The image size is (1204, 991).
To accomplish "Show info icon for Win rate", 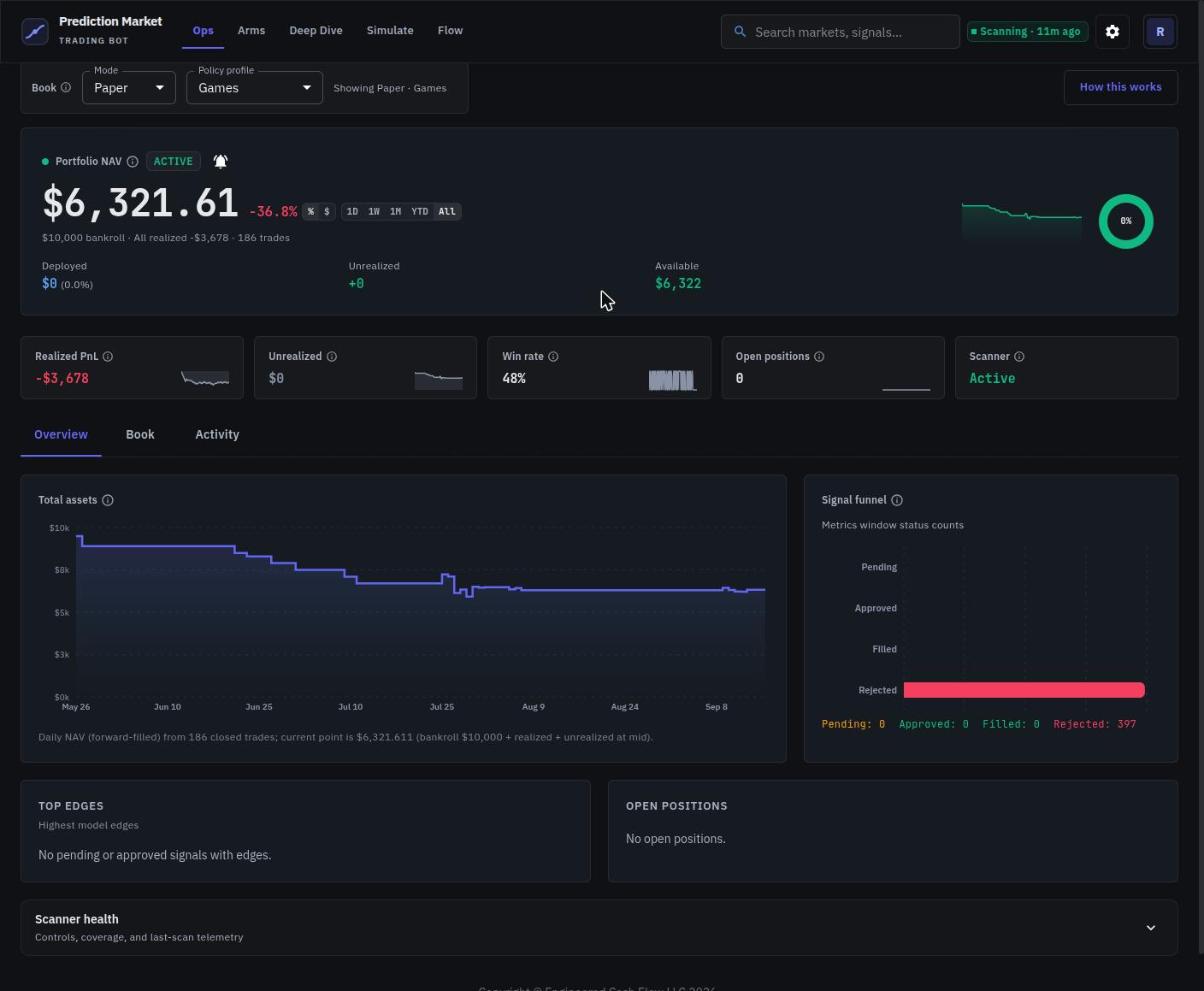I will click(553, 356).
